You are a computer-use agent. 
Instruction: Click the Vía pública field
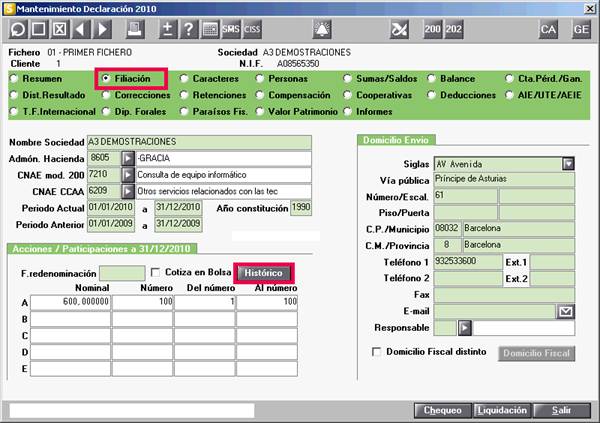(x=504, y=179)
